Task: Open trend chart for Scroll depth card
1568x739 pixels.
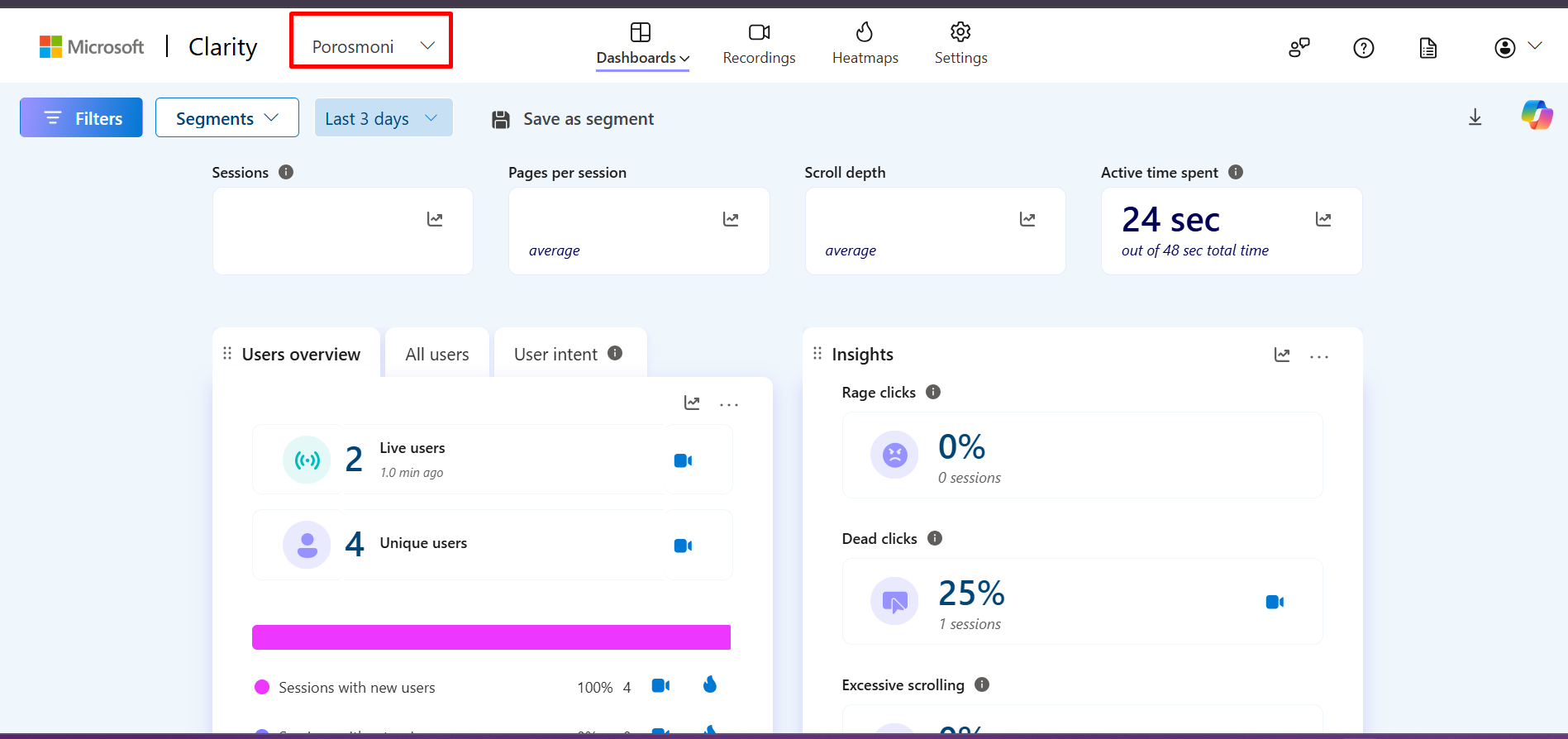Action: click(x=1027, y=219)
